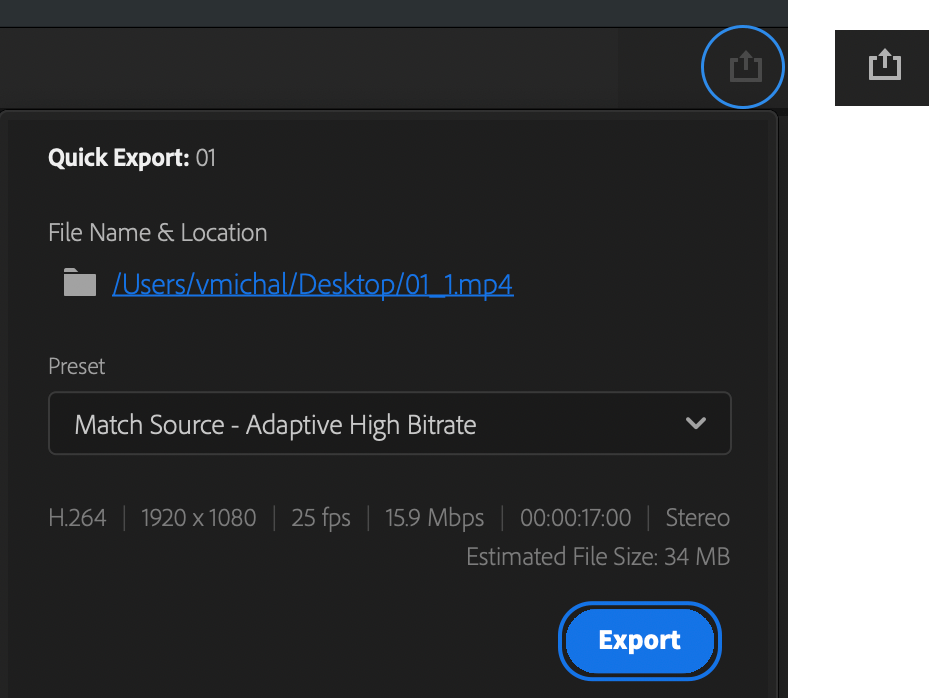
Task: Click the Quick Export: 01 heading
Action: 132,158
